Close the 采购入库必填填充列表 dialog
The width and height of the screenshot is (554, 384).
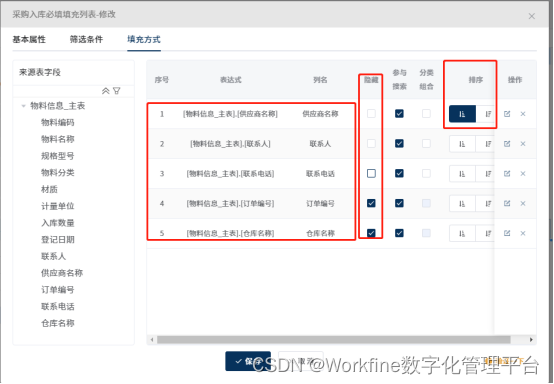(x=531, y=16)
